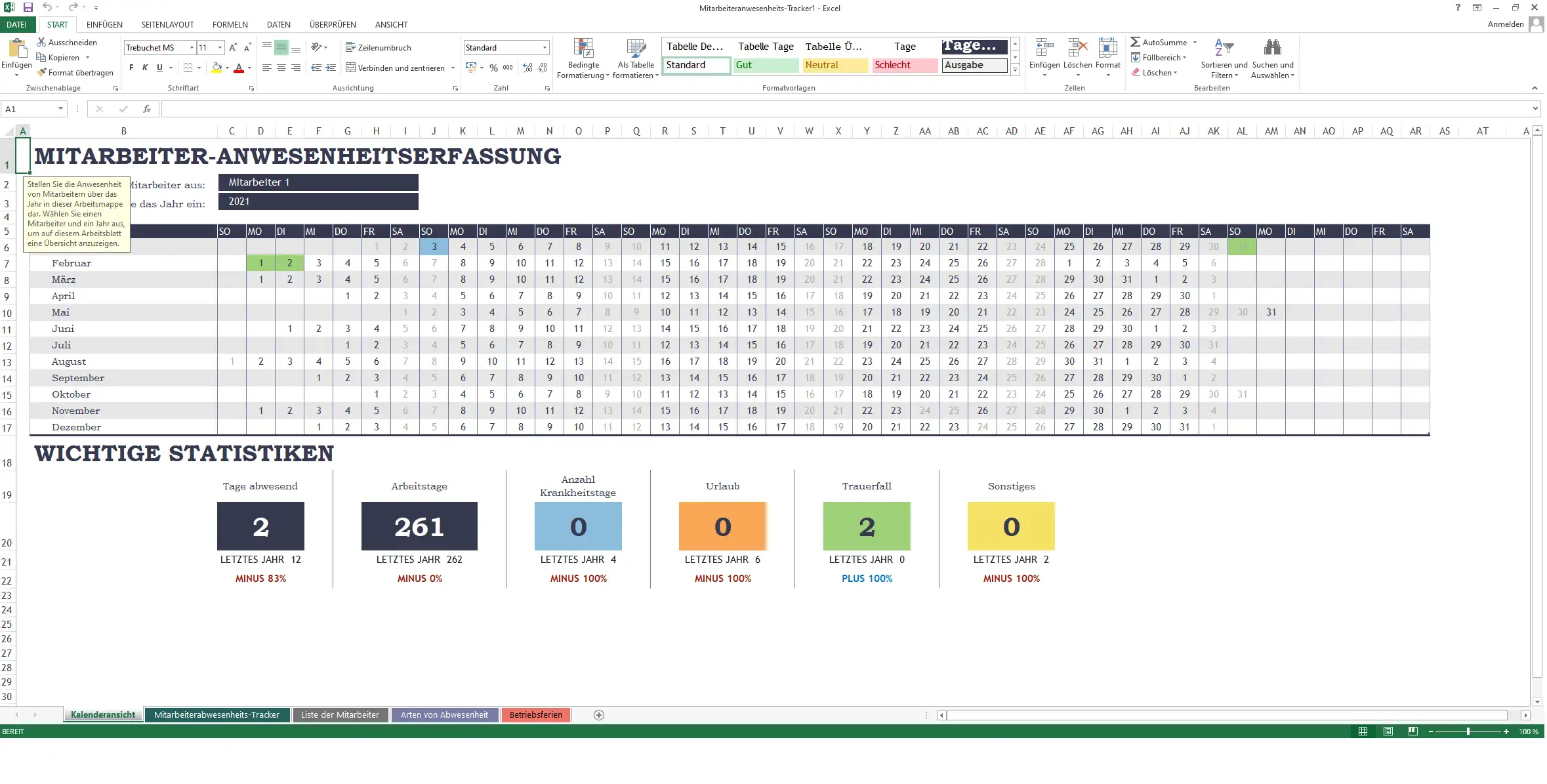Click the zoom slider handle
This screenshot has width=1547, height=784.
1468,732
